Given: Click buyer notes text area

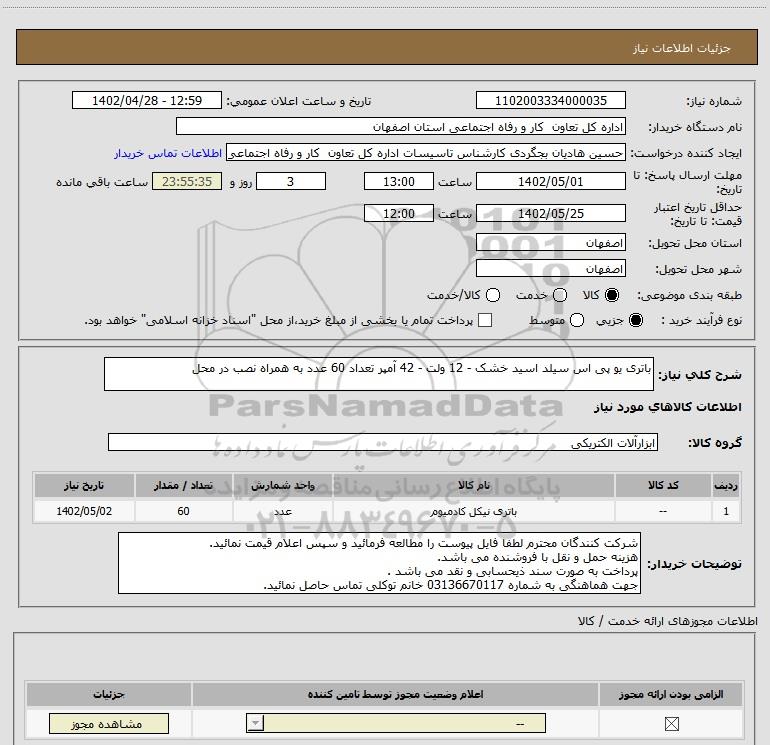Looking at the screenshot, I should [x=379, y=563].
